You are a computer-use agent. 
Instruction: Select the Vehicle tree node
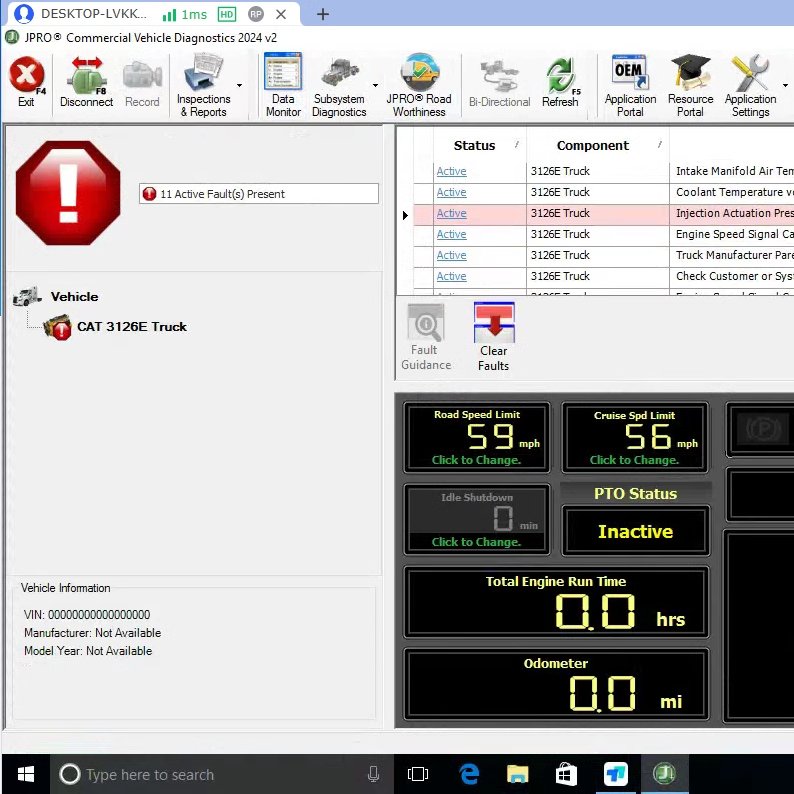click(x=74, y=296)
